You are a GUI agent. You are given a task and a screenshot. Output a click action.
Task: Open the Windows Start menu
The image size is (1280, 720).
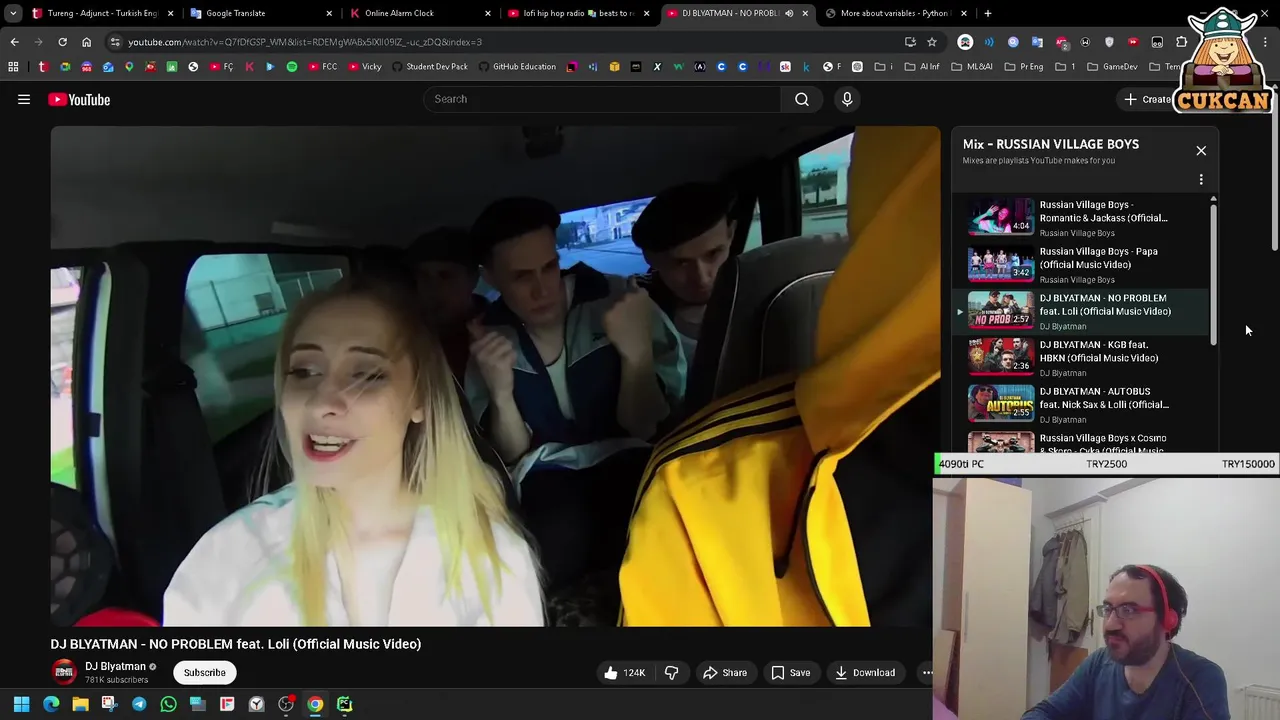(21, 704)
